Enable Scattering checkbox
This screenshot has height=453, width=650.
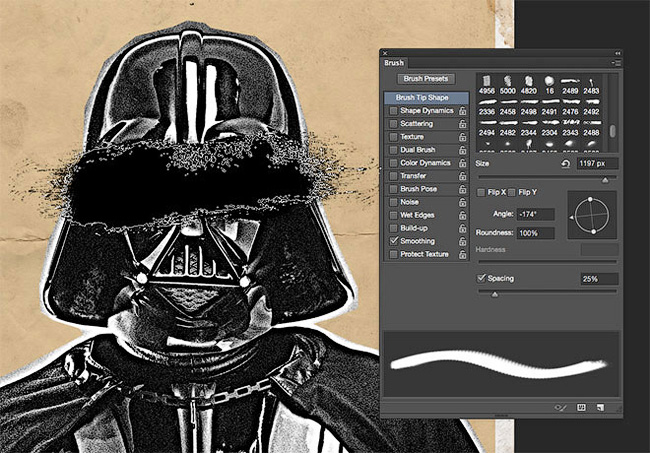393,124
